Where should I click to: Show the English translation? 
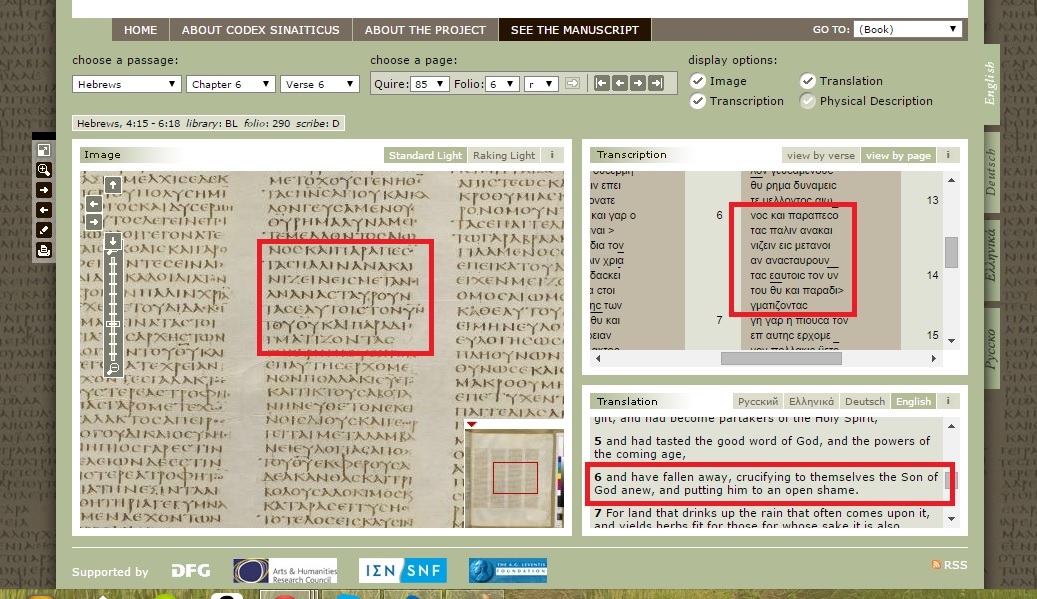pos(913,401)
